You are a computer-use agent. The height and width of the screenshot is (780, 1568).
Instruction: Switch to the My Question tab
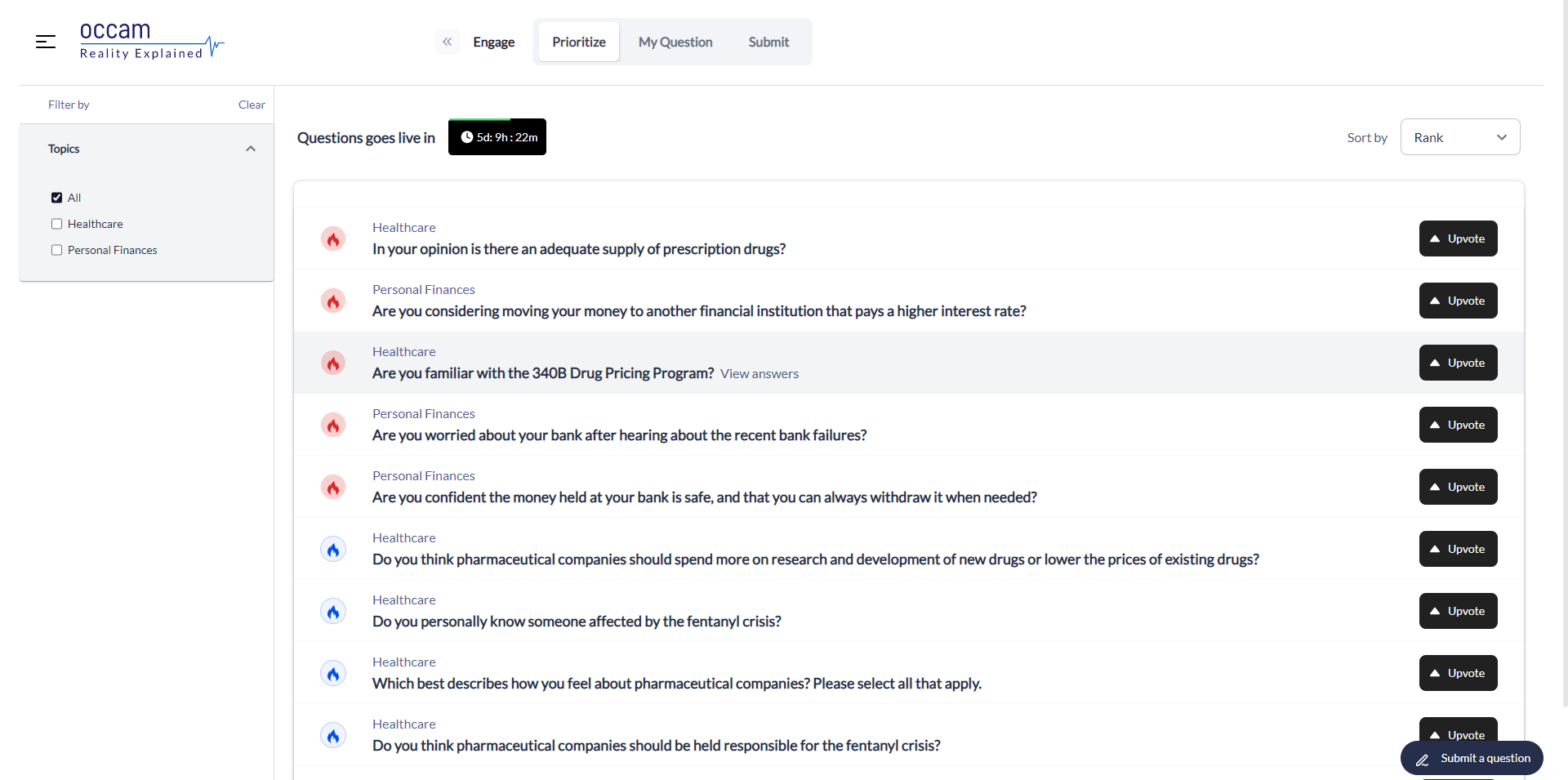[675, 42]
